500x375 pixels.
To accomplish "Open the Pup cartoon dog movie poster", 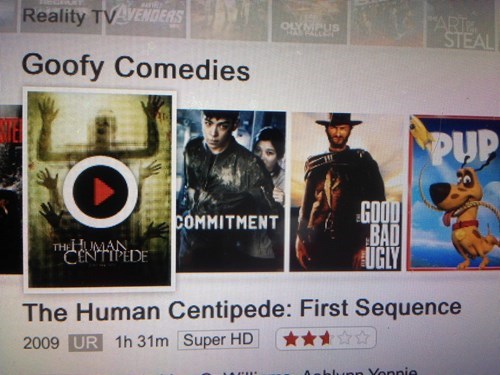I will pos(454,193).
